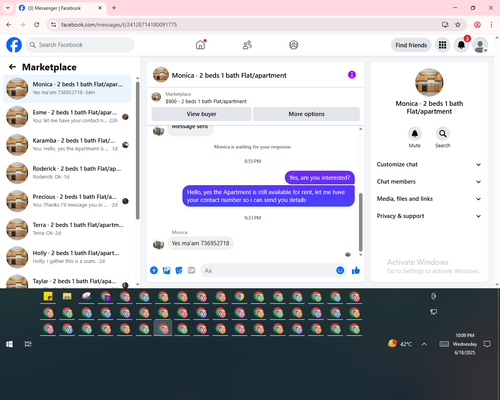The width and height of the screenshot is (500, 400).
Task: Focus the Search Facebook field
Action: [80, 45]
